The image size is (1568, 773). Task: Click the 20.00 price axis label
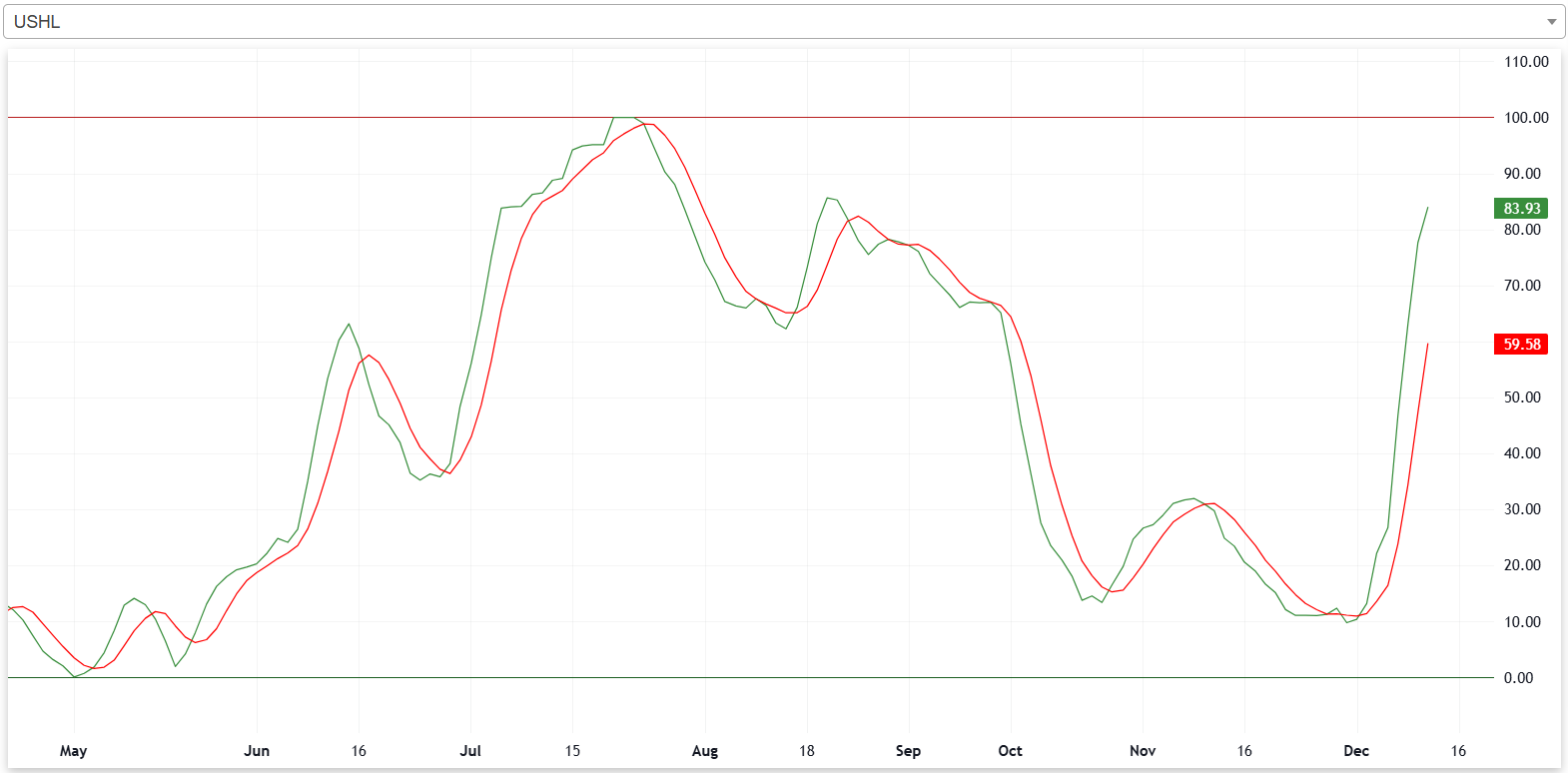(x=1522, y=565)
